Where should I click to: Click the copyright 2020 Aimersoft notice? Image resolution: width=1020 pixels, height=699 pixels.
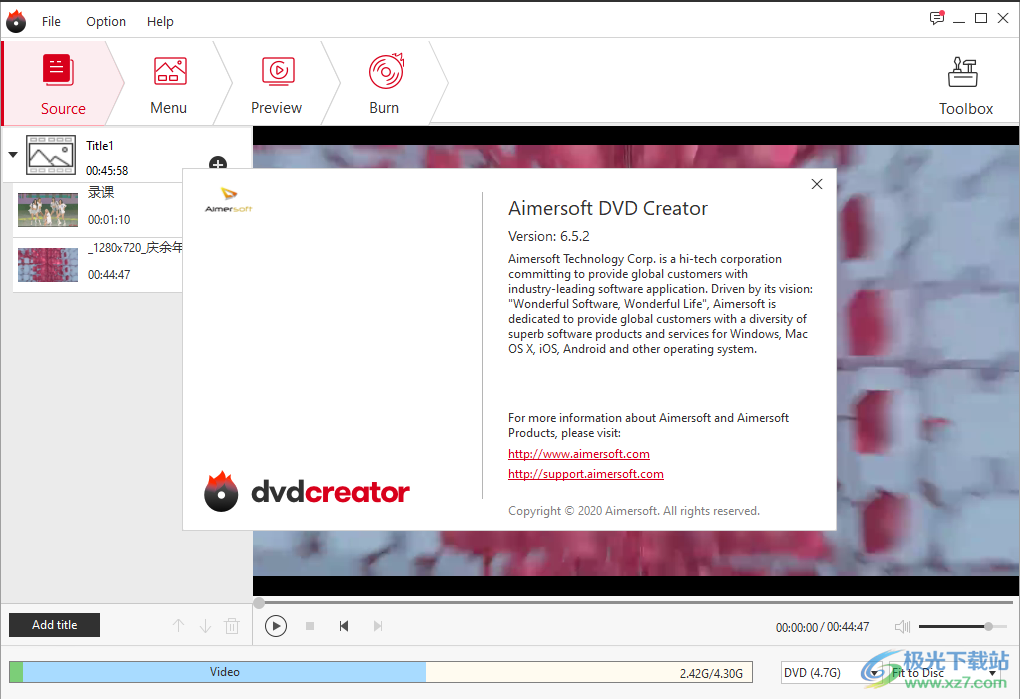tap(634, 511)
